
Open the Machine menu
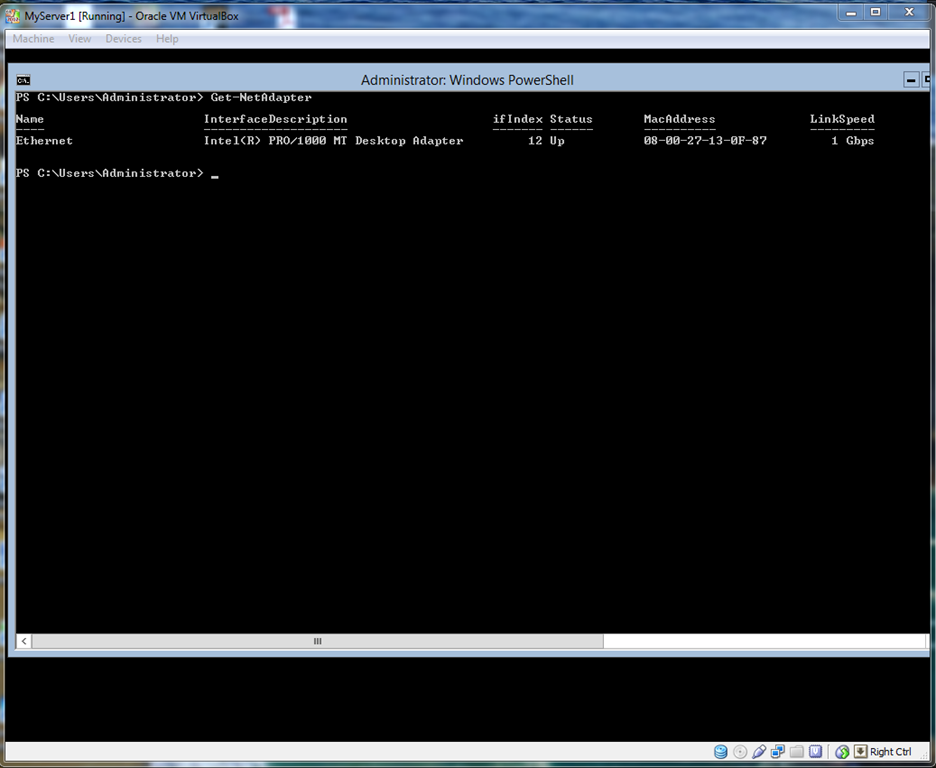33,39
